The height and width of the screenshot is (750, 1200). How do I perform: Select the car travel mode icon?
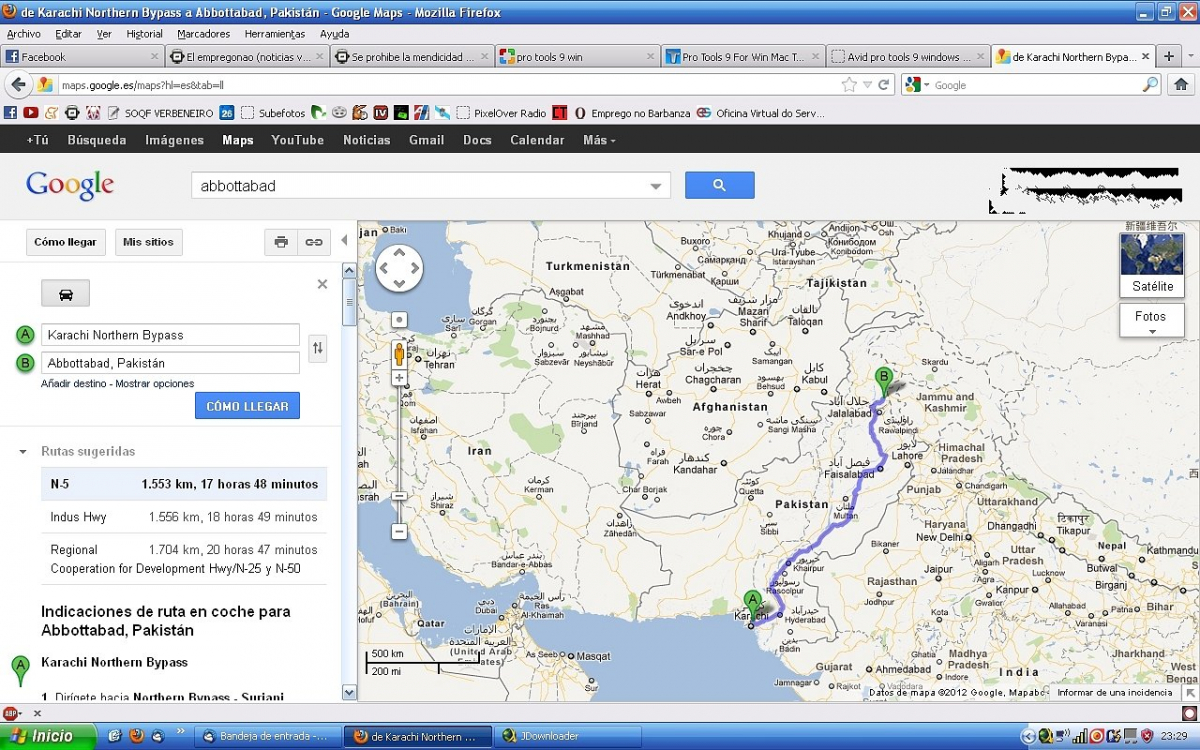coord(66,294)
